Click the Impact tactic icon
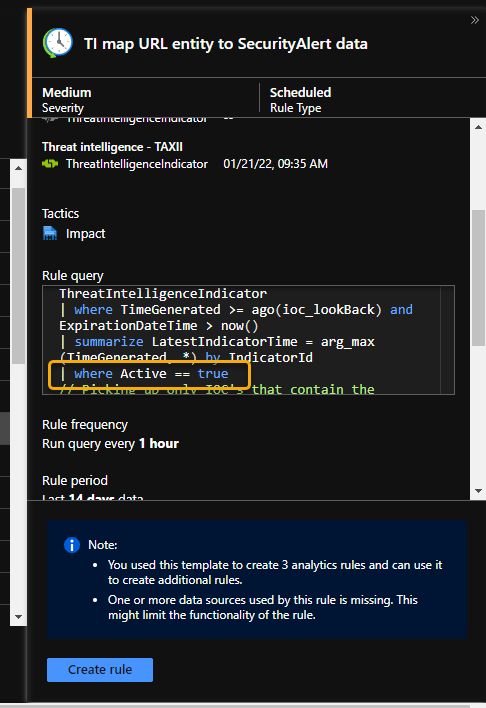This screenshot has width=486, height=708. (x=50, y=233)
